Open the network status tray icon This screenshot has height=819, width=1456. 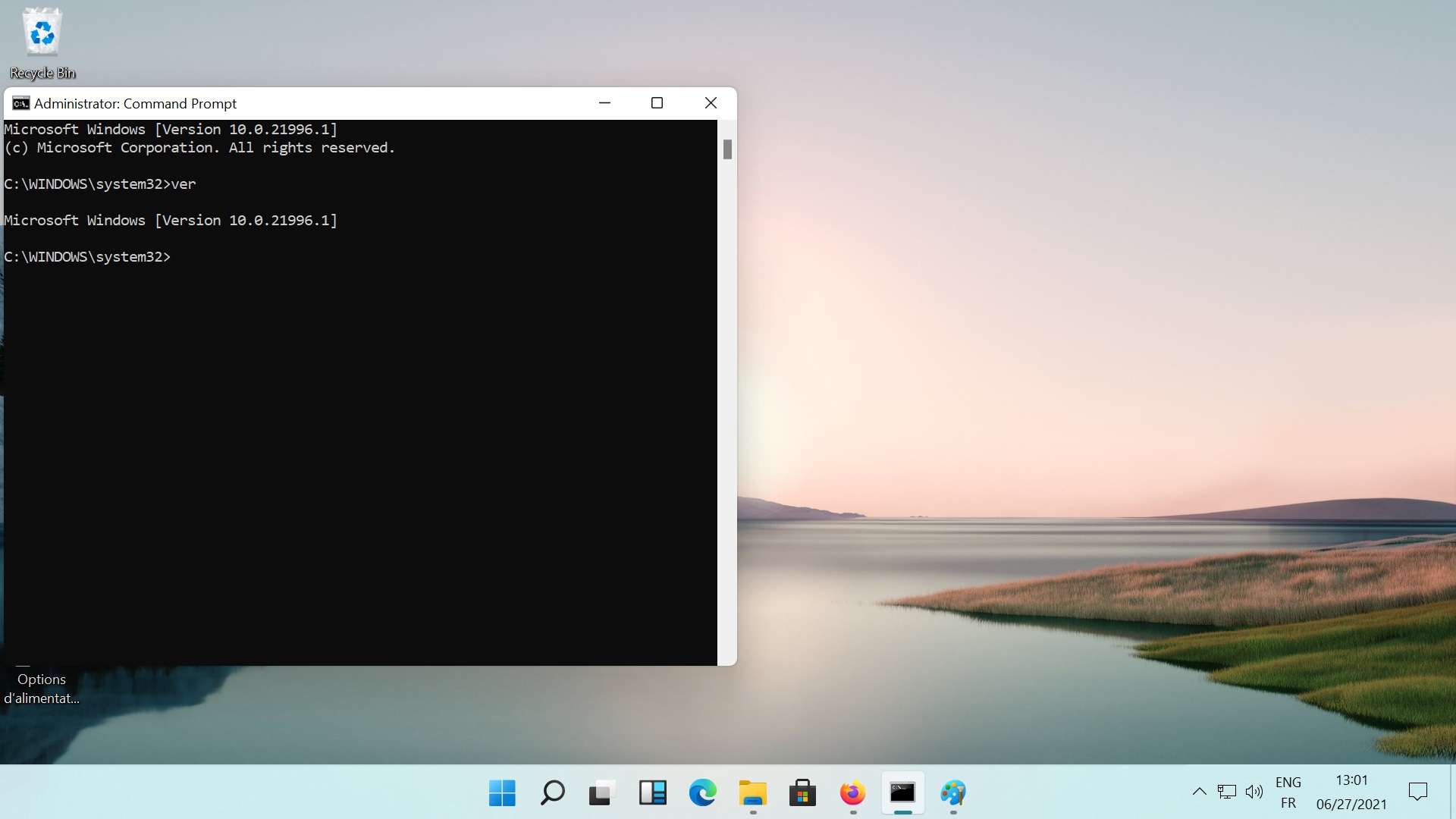point(1226,792)
